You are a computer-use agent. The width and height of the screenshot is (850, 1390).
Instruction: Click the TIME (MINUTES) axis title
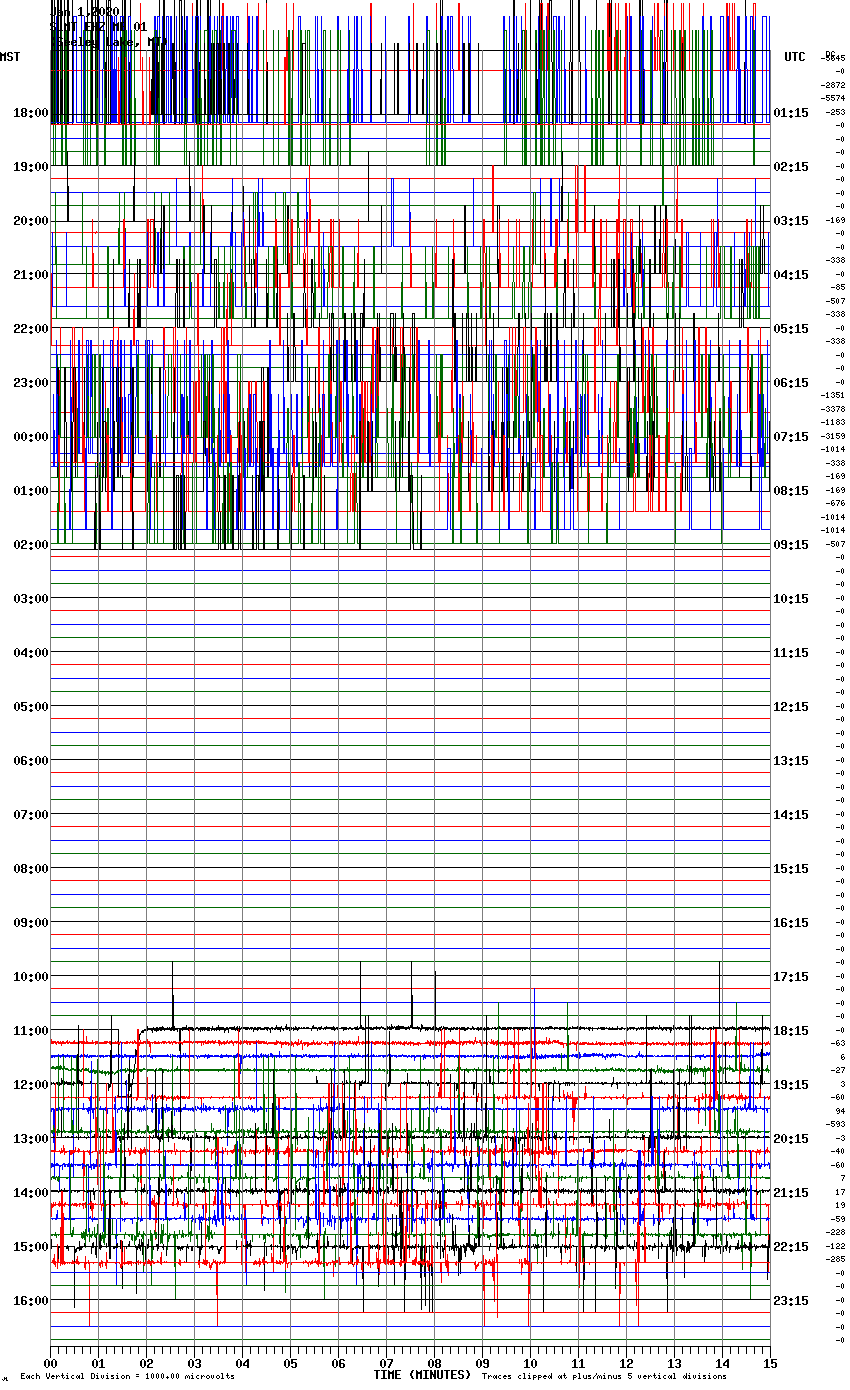click(x=422, y=1375)
